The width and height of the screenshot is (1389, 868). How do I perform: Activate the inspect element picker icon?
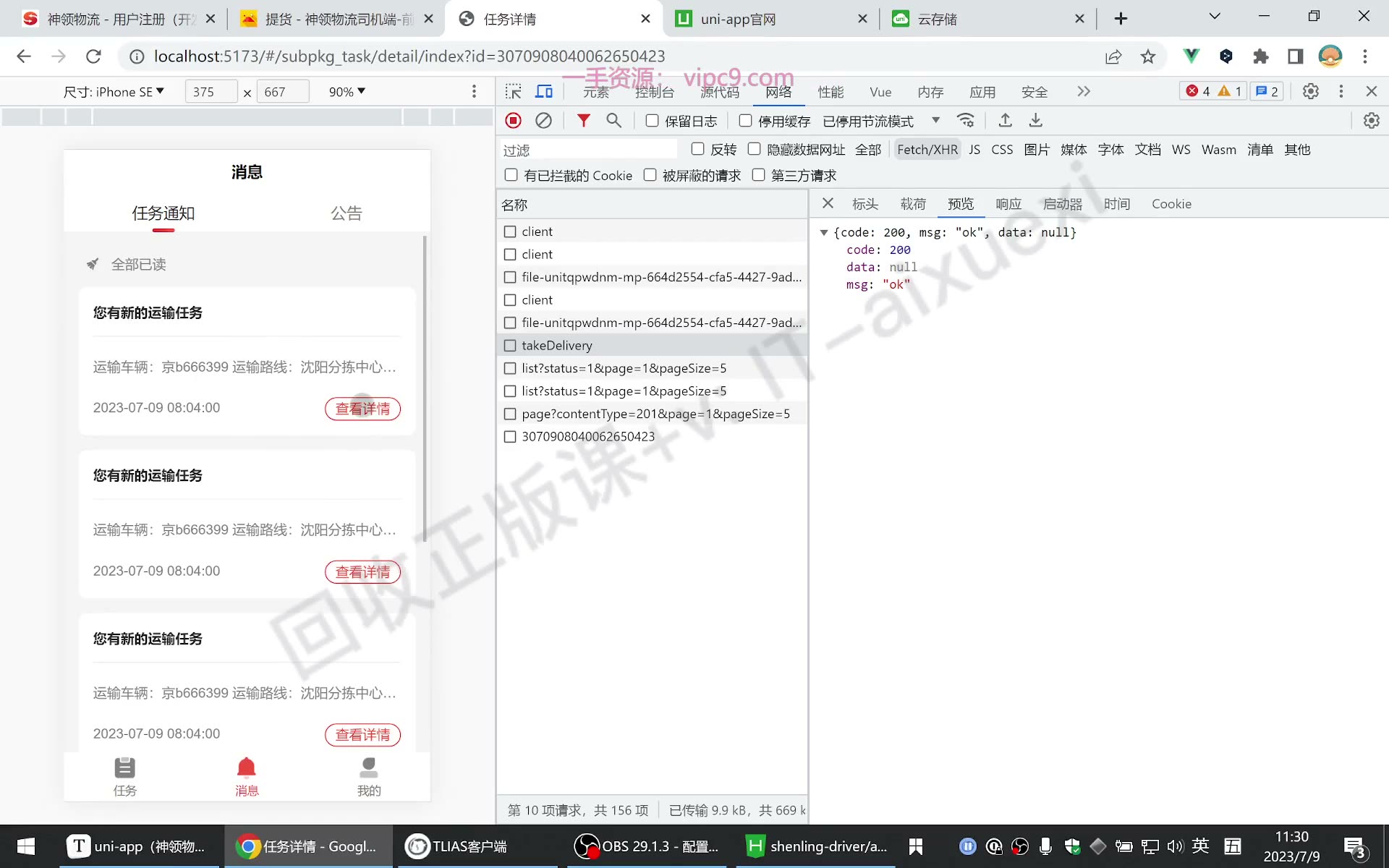pos(513,91)
